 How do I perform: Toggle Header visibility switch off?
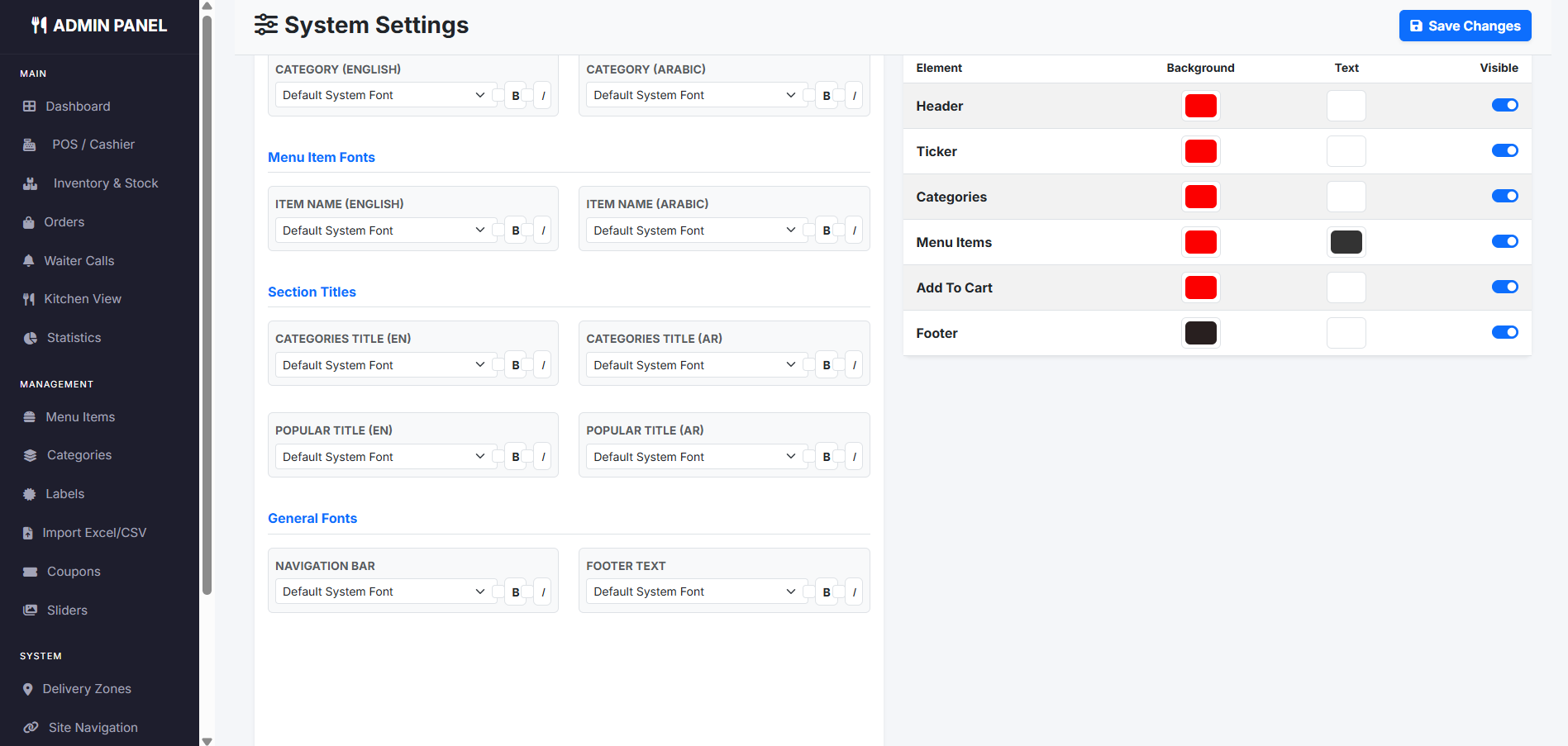[1504, 105]
